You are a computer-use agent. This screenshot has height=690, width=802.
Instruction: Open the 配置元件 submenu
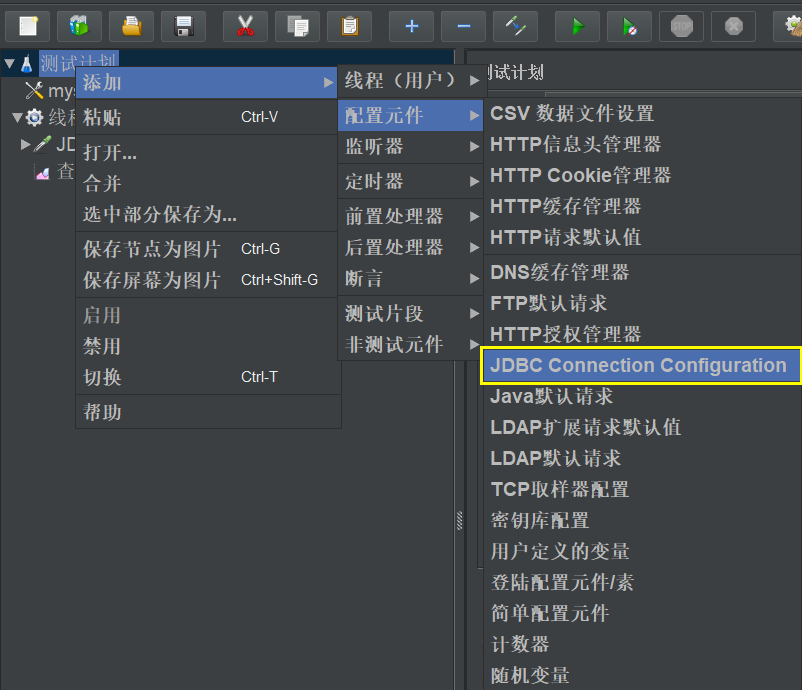pos(410,115)
